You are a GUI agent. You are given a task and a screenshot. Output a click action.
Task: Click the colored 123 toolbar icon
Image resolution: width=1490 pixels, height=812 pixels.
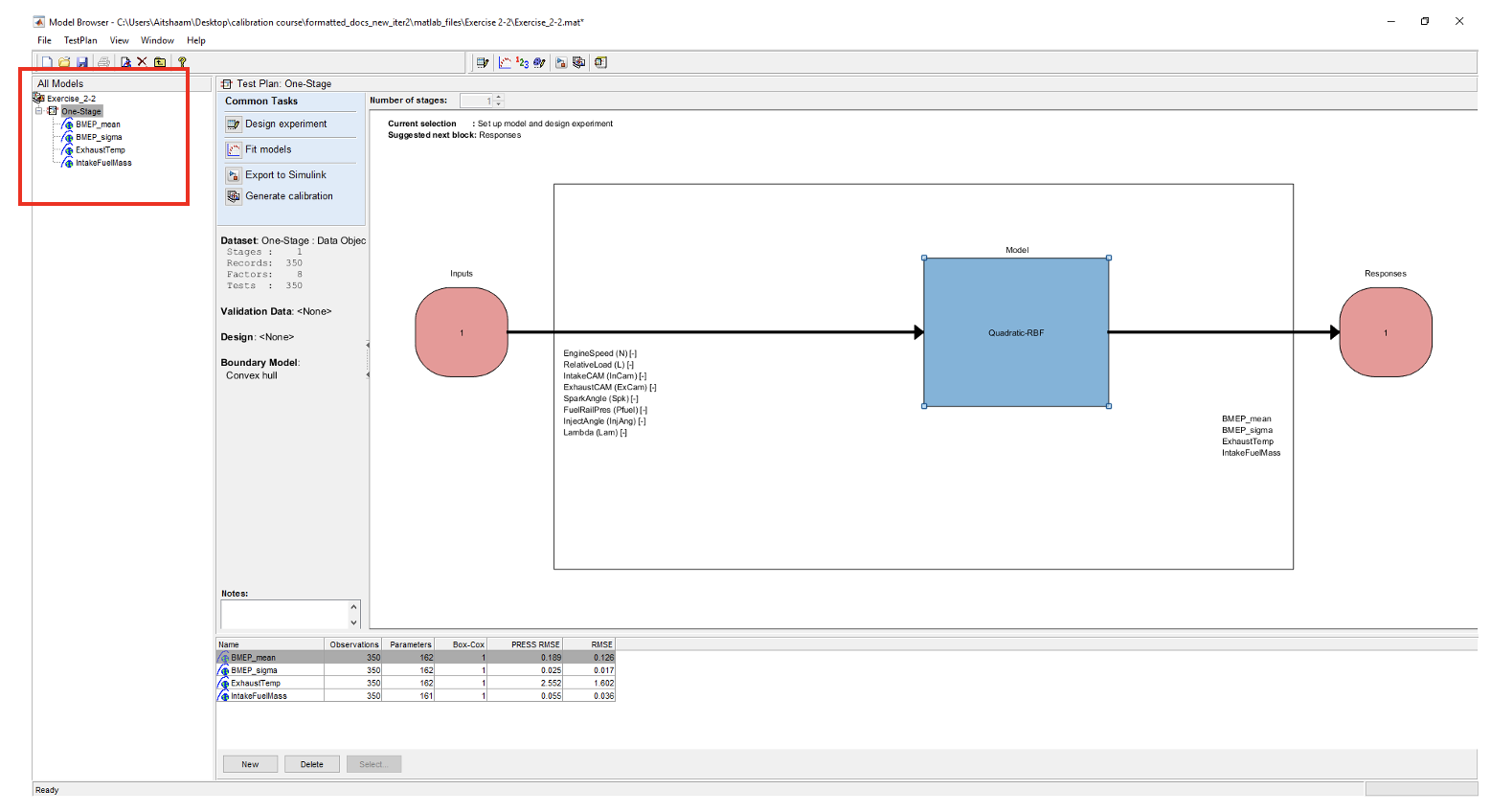pyautogui.click(x=522, y=62)
